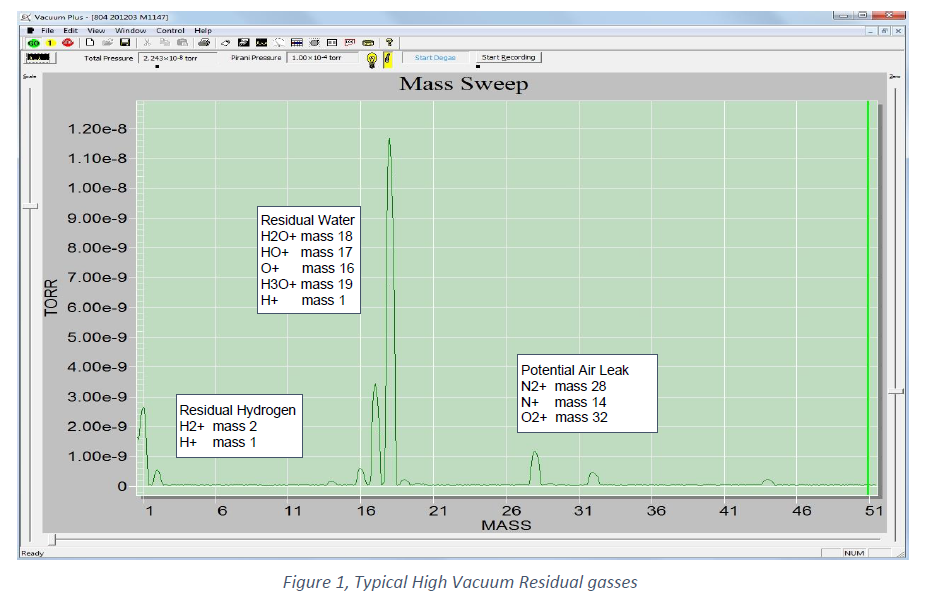Click the Start Recording button
This screenshot has width=952, height=603.
[x=508, y=58]
